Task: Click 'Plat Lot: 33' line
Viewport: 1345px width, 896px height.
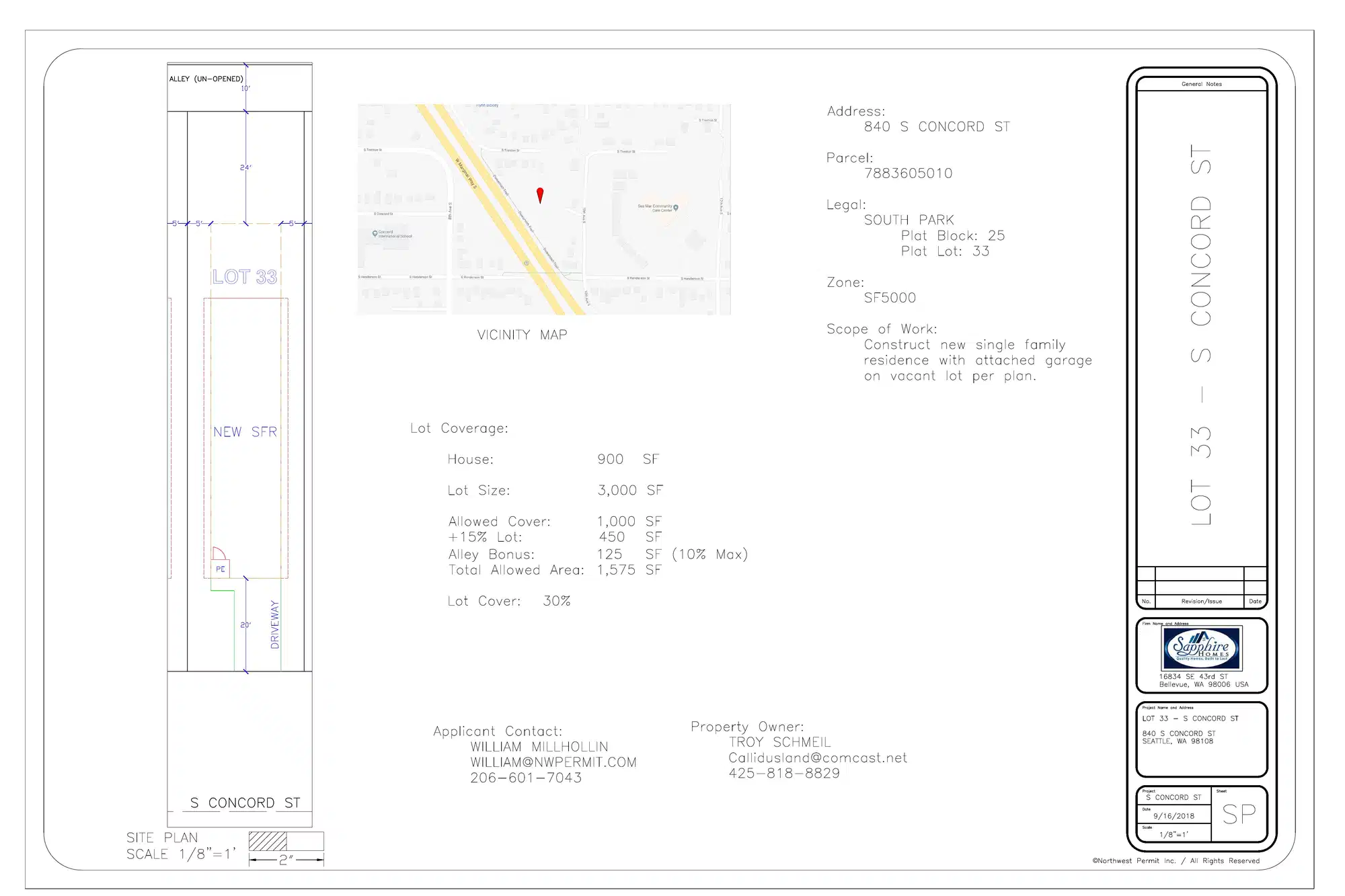Action: pos(945,251)
